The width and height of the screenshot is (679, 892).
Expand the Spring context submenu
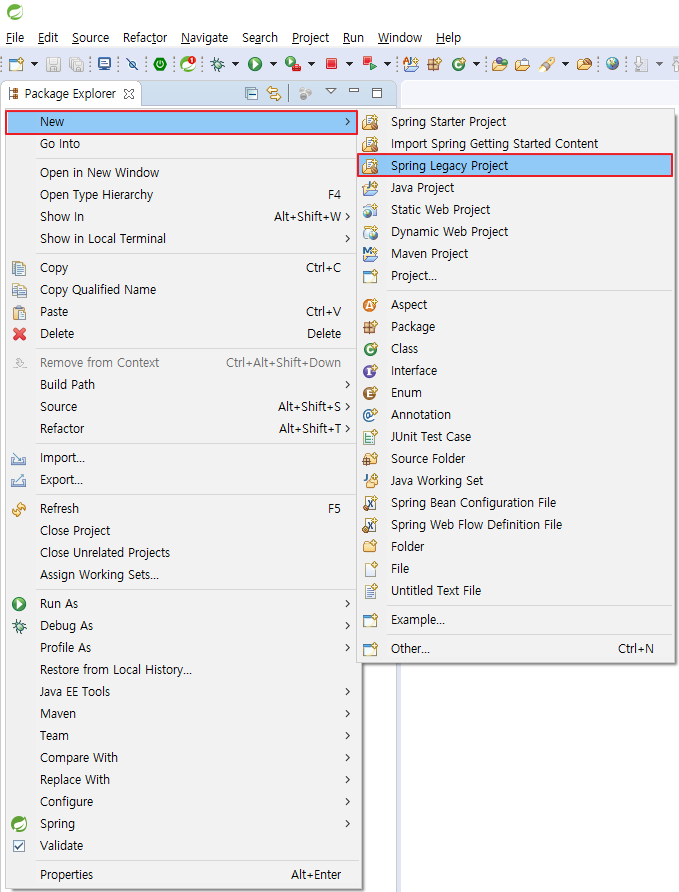tap(182, 824)
